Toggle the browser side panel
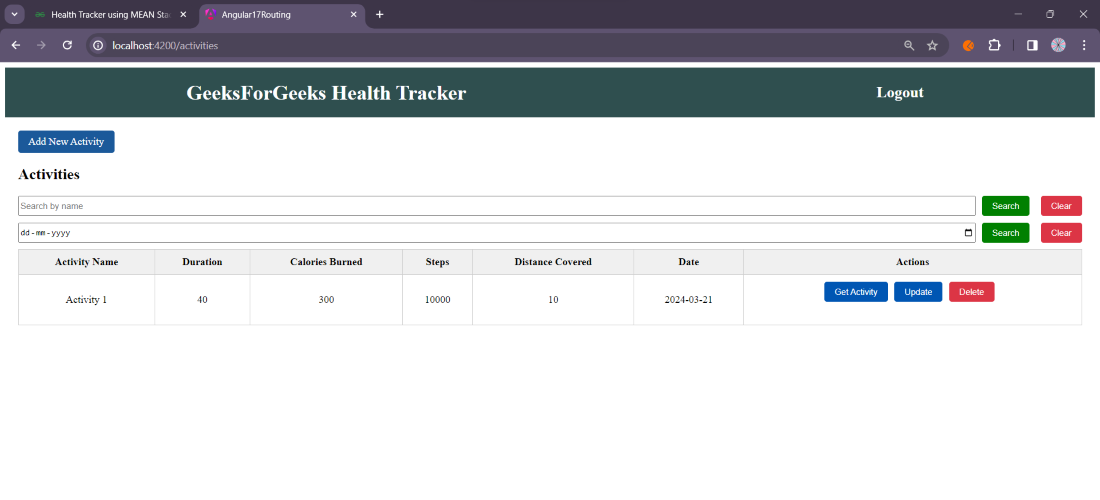1100x500 pixels. (x=1032, y=45)
